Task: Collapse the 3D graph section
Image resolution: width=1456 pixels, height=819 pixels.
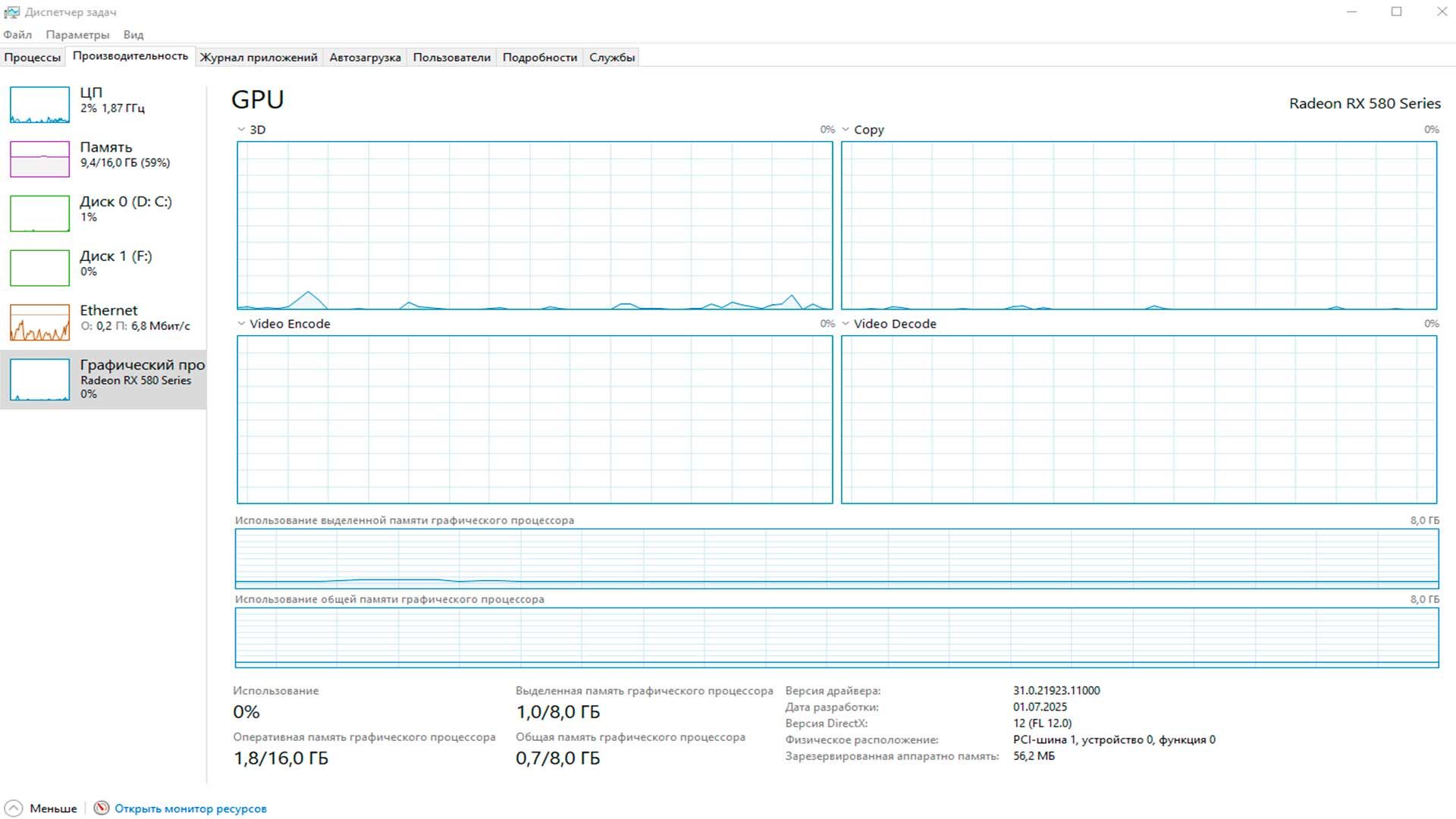Action: click(x=241, y=130)
